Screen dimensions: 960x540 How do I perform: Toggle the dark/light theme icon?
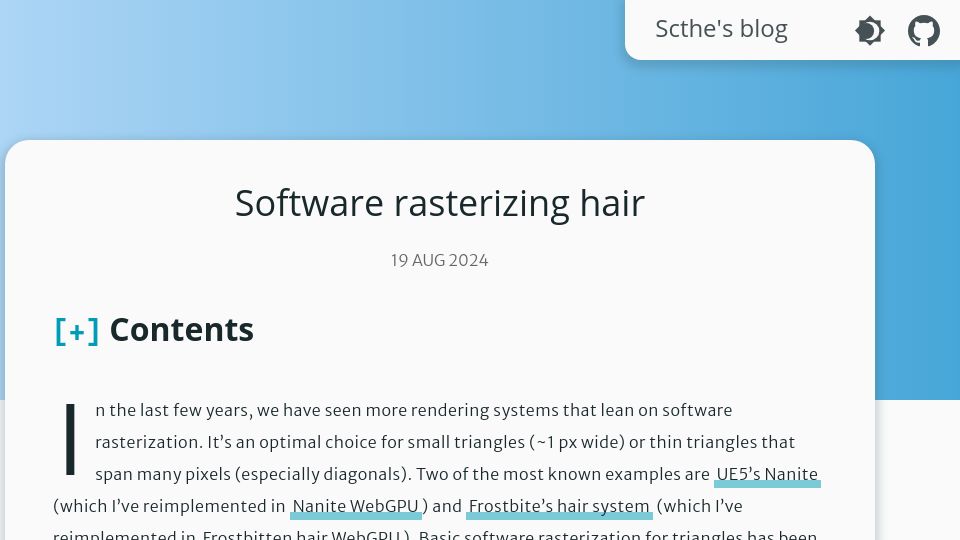click(x=869, y=31)
